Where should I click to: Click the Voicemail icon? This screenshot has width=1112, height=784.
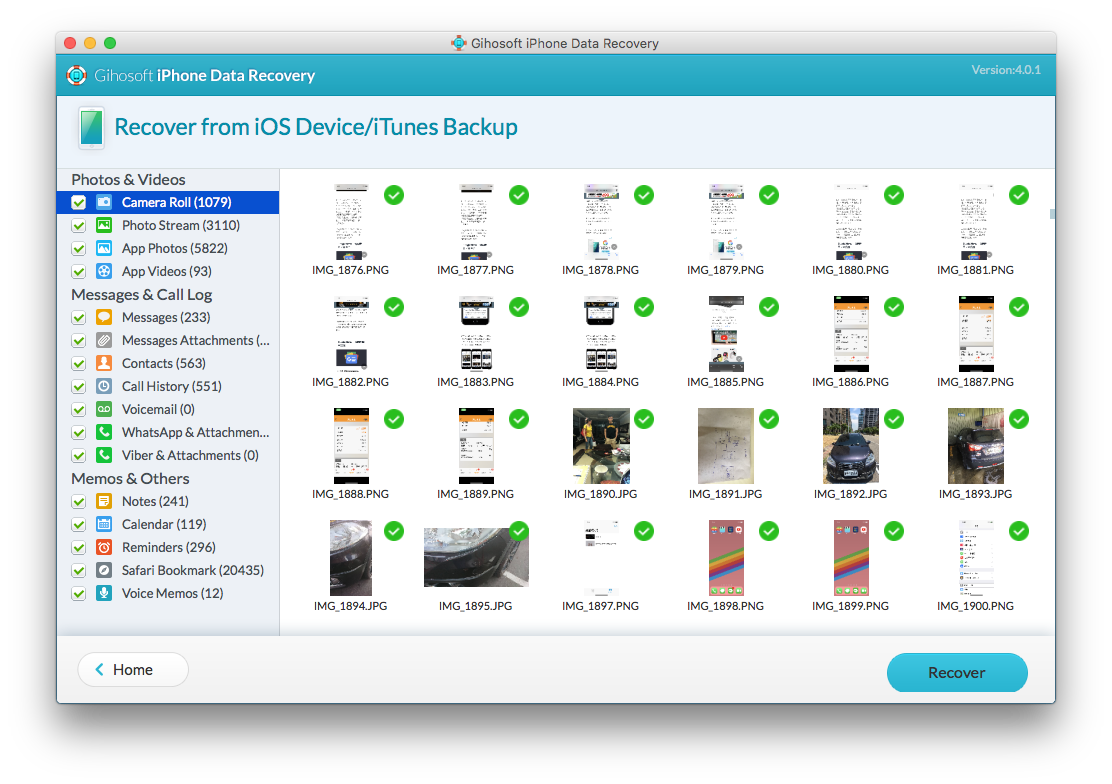(104, 409)
